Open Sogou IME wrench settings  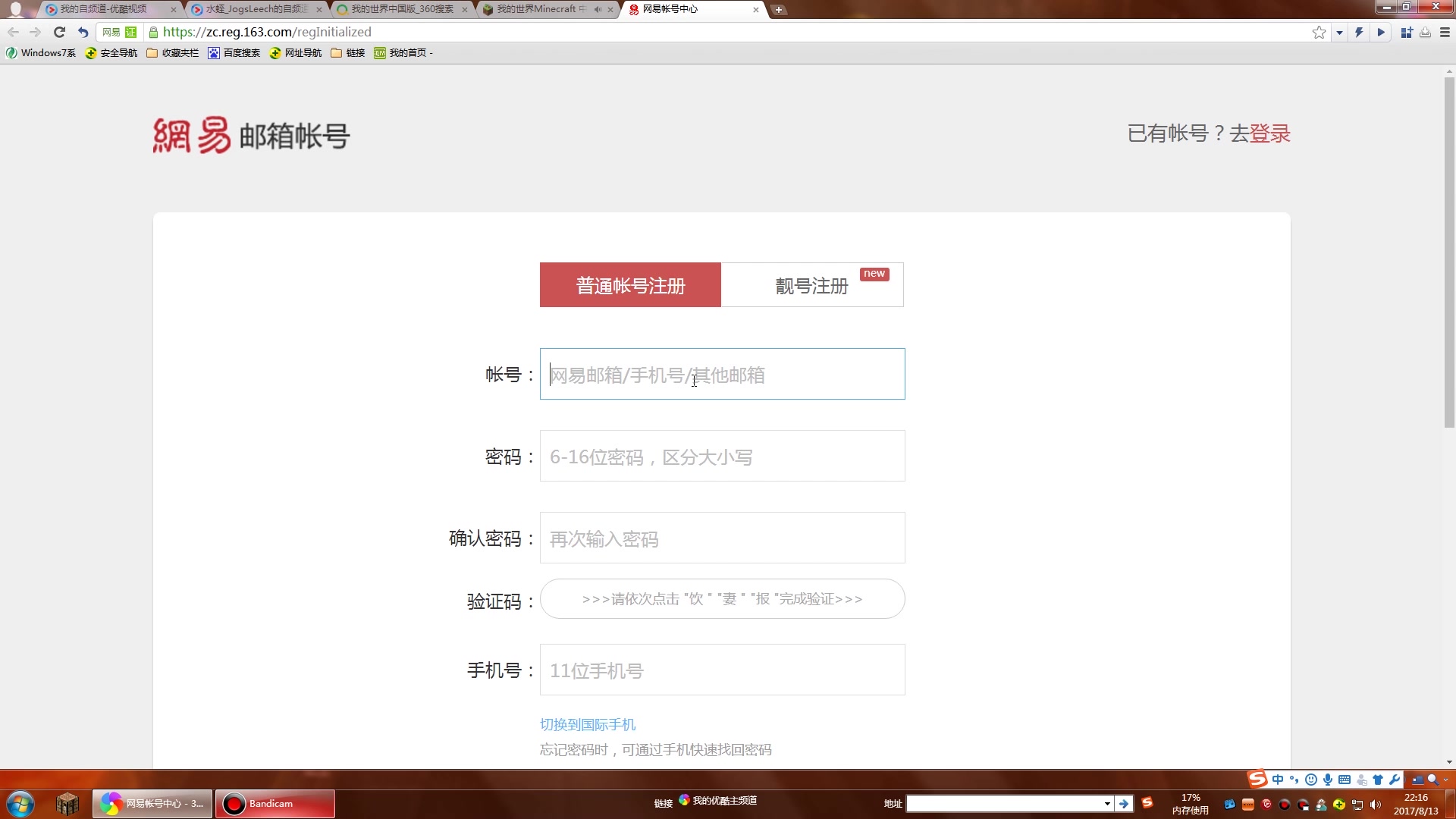[1395, 780]
